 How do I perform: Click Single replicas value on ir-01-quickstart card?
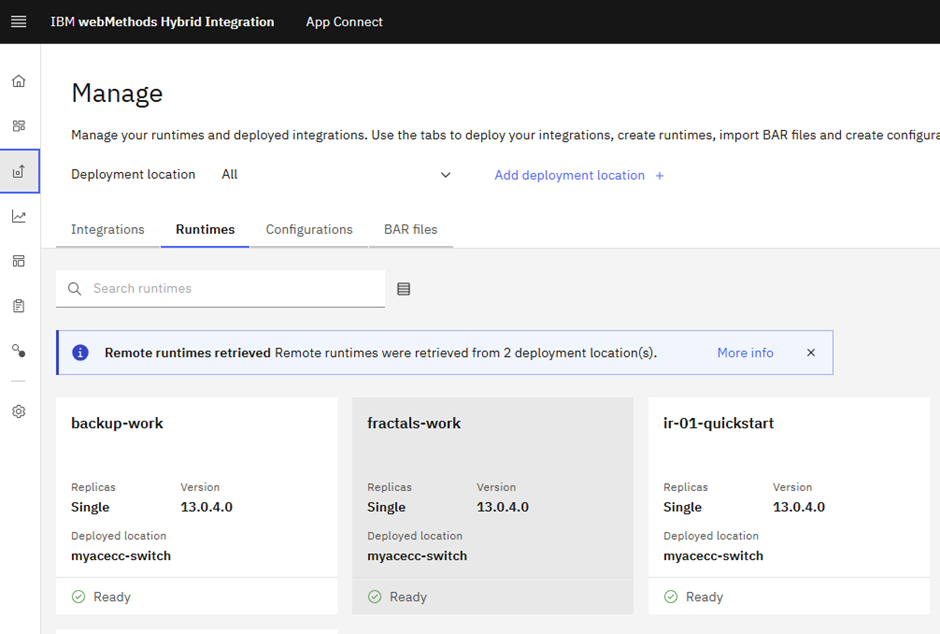pyautogui.click(x=683, y=507)
